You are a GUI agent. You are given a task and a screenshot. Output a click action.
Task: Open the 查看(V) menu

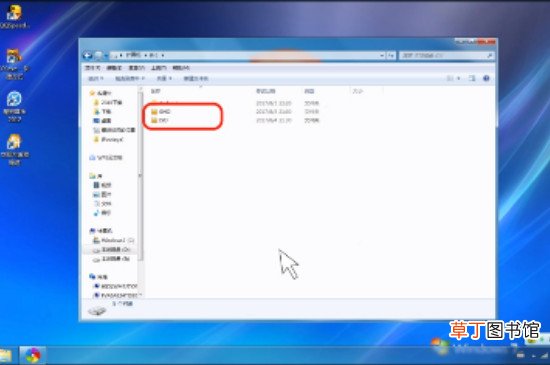[x=136, y=68]
